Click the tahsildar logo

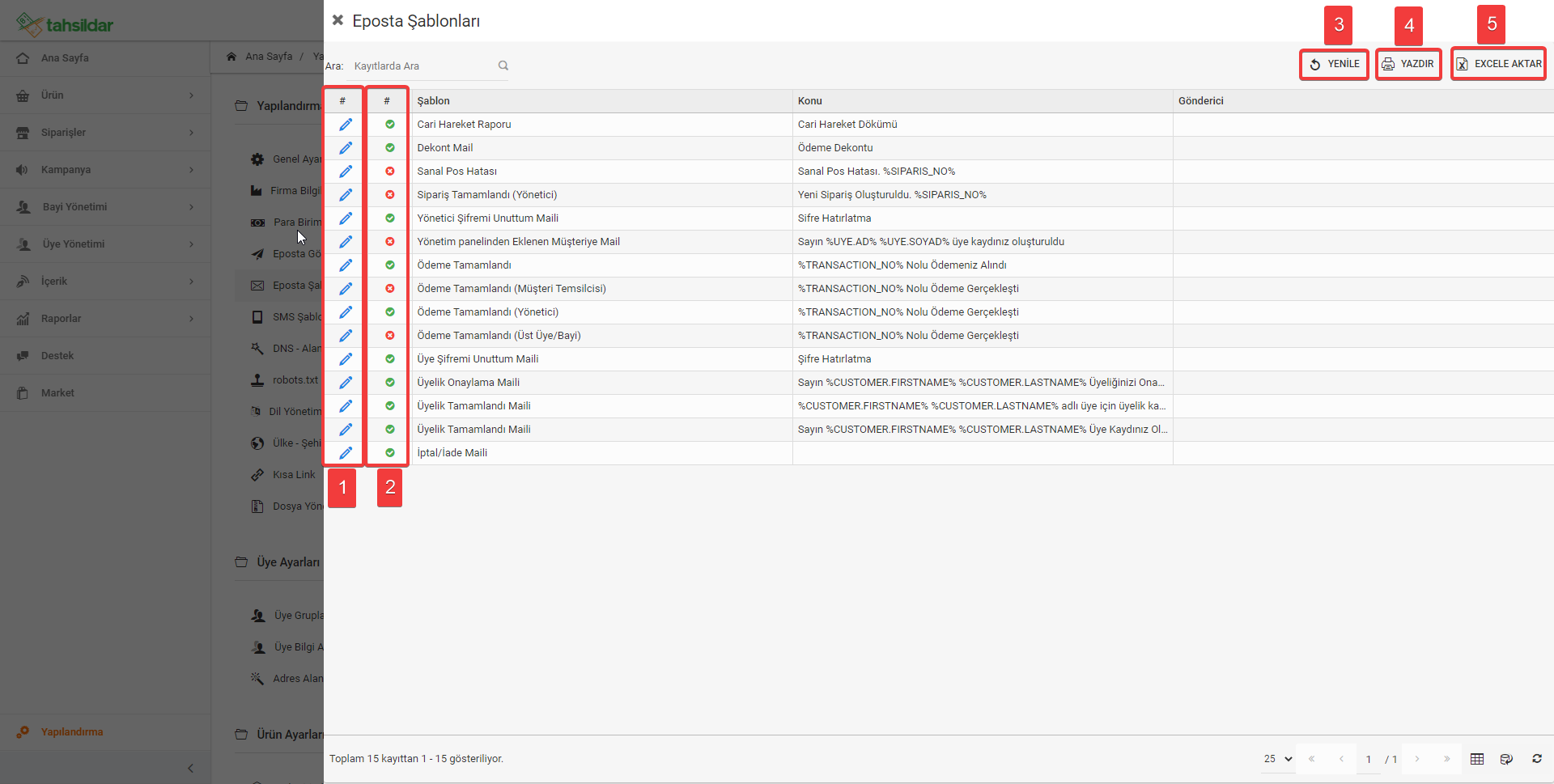coord(65,24)
